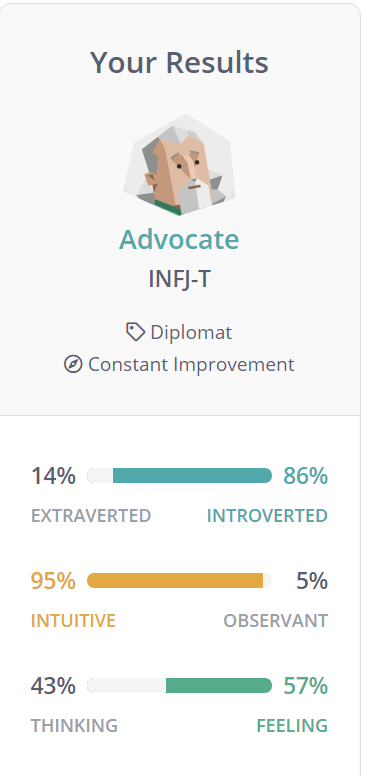The width and height of the screenshot is (372, 776).
Task: Select the INFJ-T type code text
Action: [x=179, y=279]
